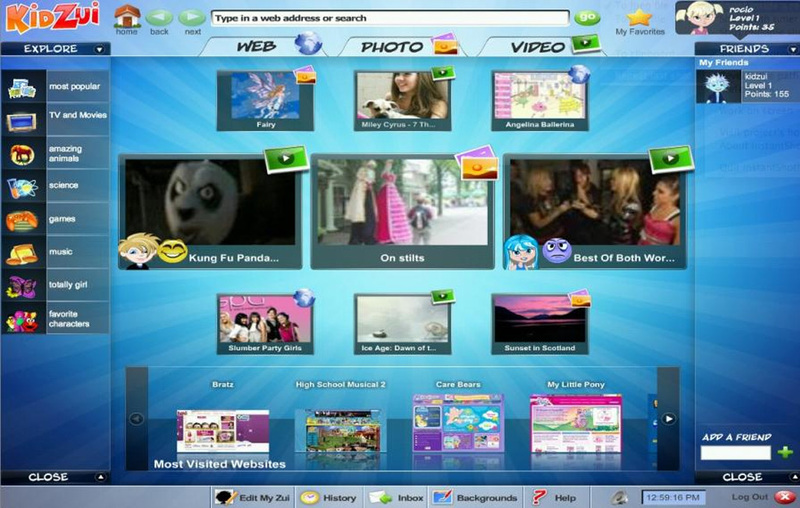Select the 'My Friends' heading
Screen dimensions: 800x508
click(723, 62)
